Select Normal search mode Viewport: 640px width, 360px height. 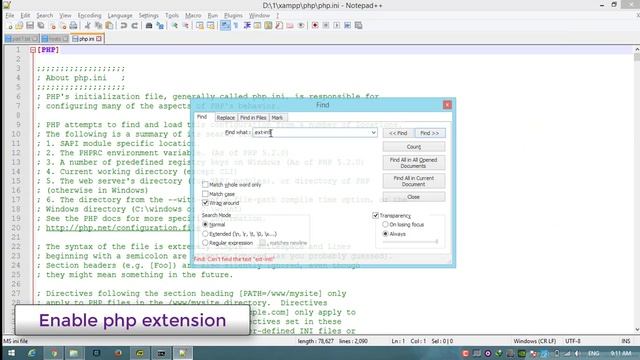(205, 224)
